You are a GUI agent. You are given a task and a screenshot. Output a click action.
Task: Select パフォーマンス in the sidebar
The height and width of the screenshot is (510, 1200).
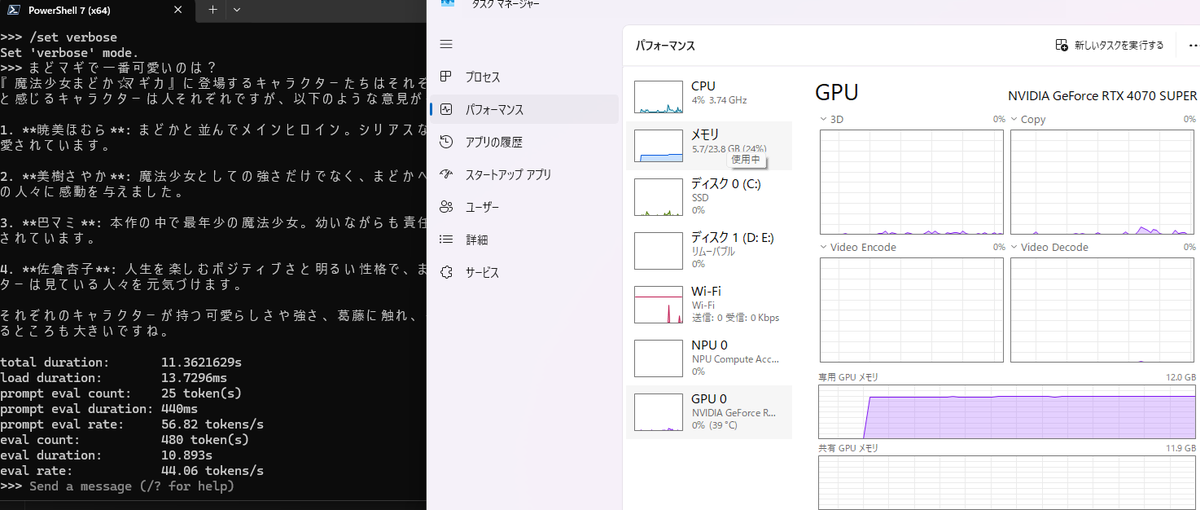click(x=523, y=110)
